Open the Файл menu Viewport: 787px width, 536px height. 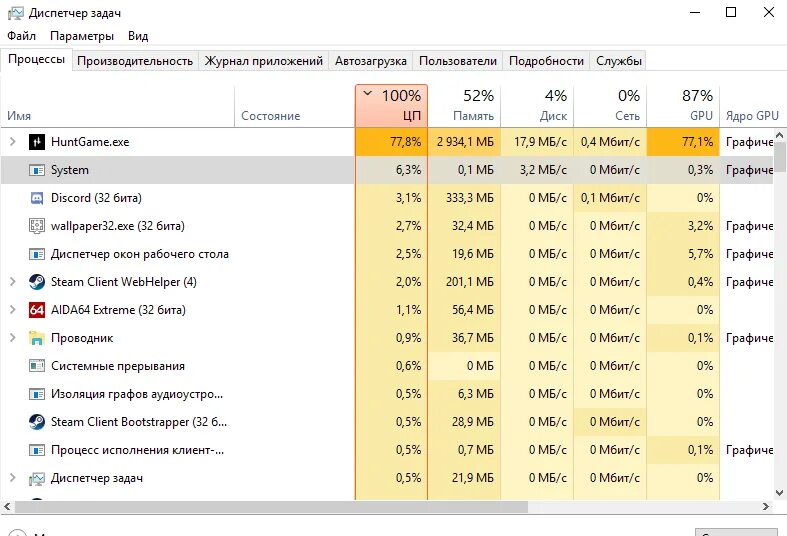[22, 36]
